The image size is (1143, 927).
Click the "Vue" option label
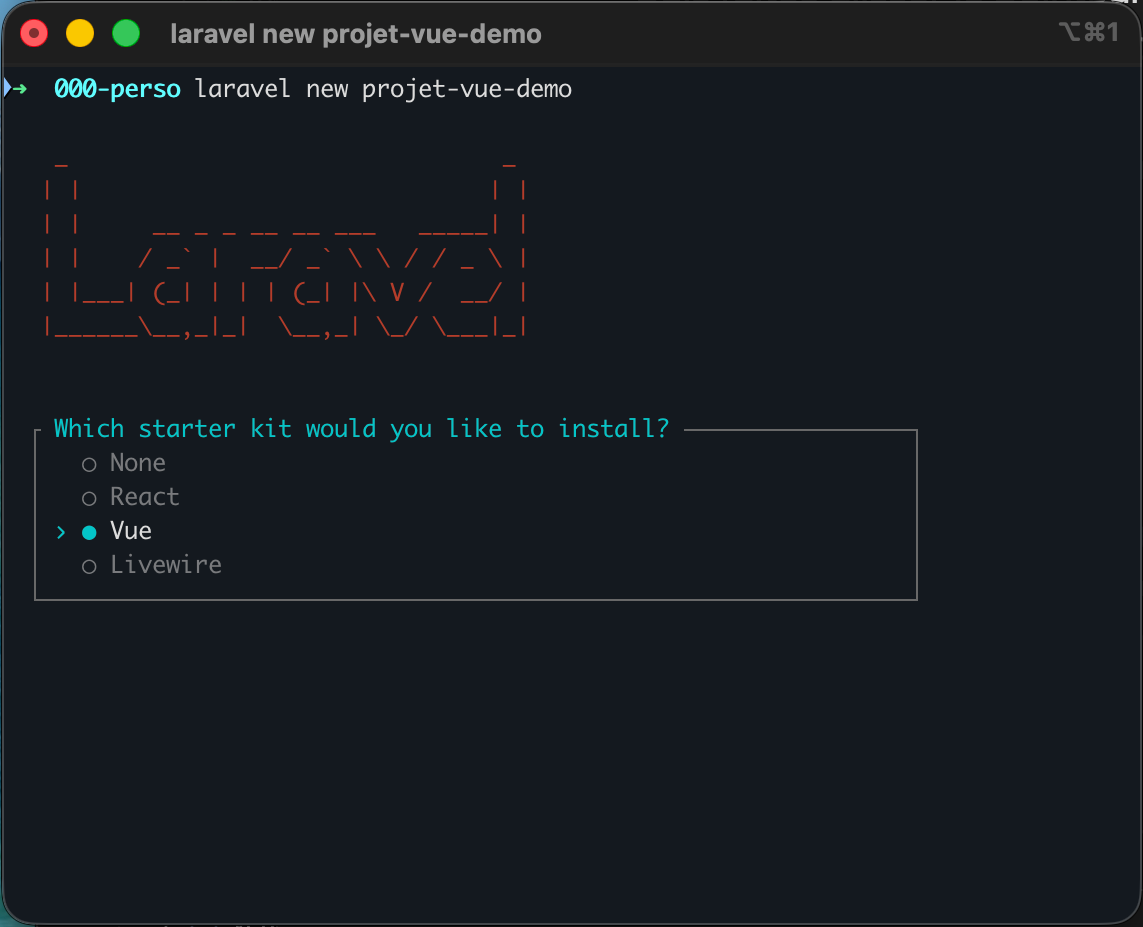click(x=131, y=531)
